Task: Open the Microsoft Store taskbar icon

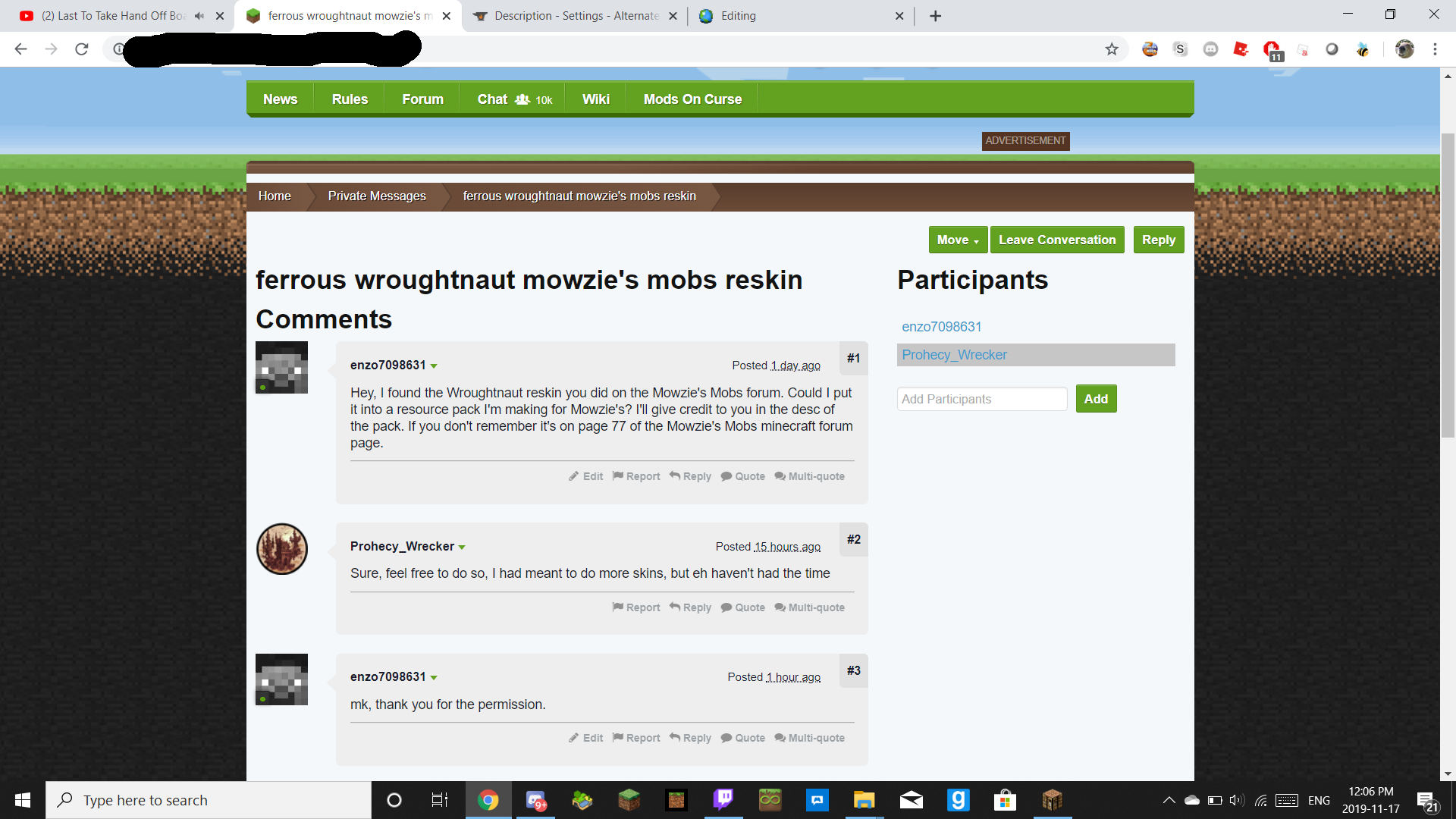Action: 1005,799
